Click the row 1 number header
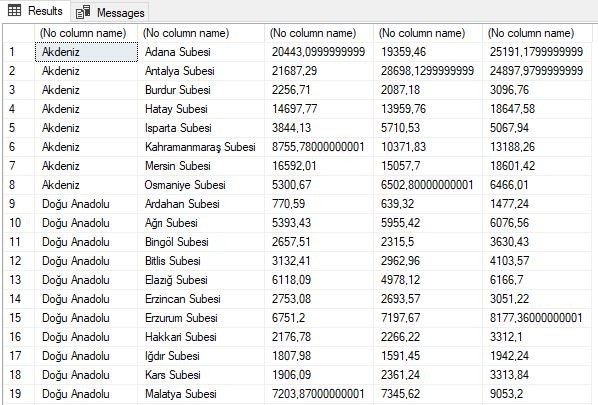This screenshot has height=405, width=598. pos(19,52)
